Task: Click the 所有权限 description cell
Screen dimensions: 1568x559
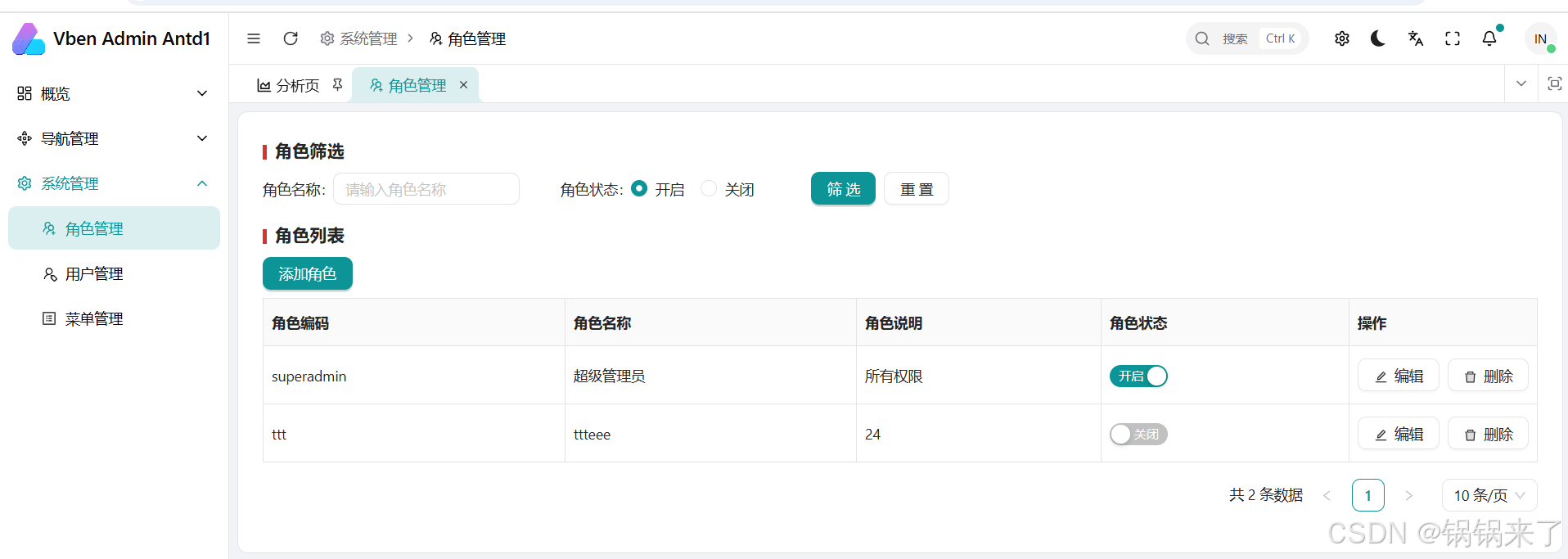Action: [x=979, y=376]
